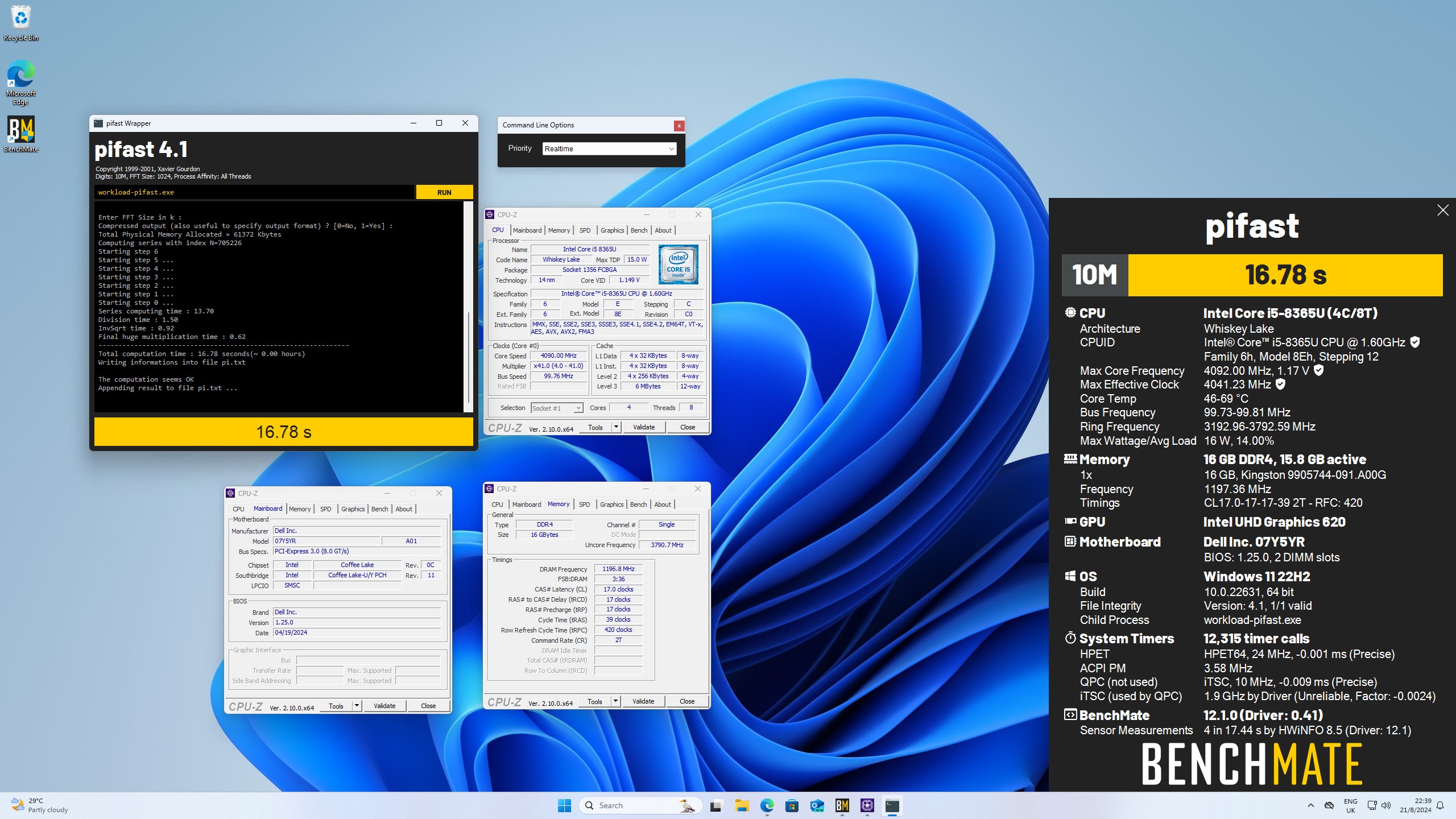Expand Tools dropdown arrow in CPU-Z Memory window
Viewport: 1456px width, 819px height.
[615, 701]
